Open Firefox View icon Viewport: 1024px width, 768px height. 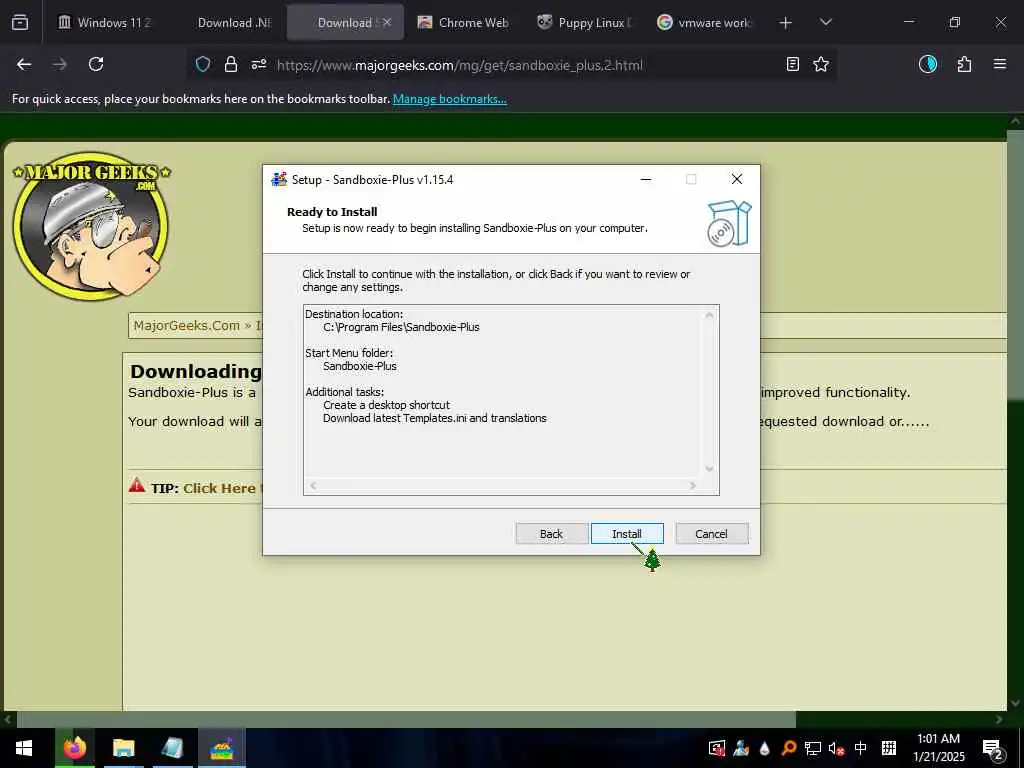pos(20,22)
